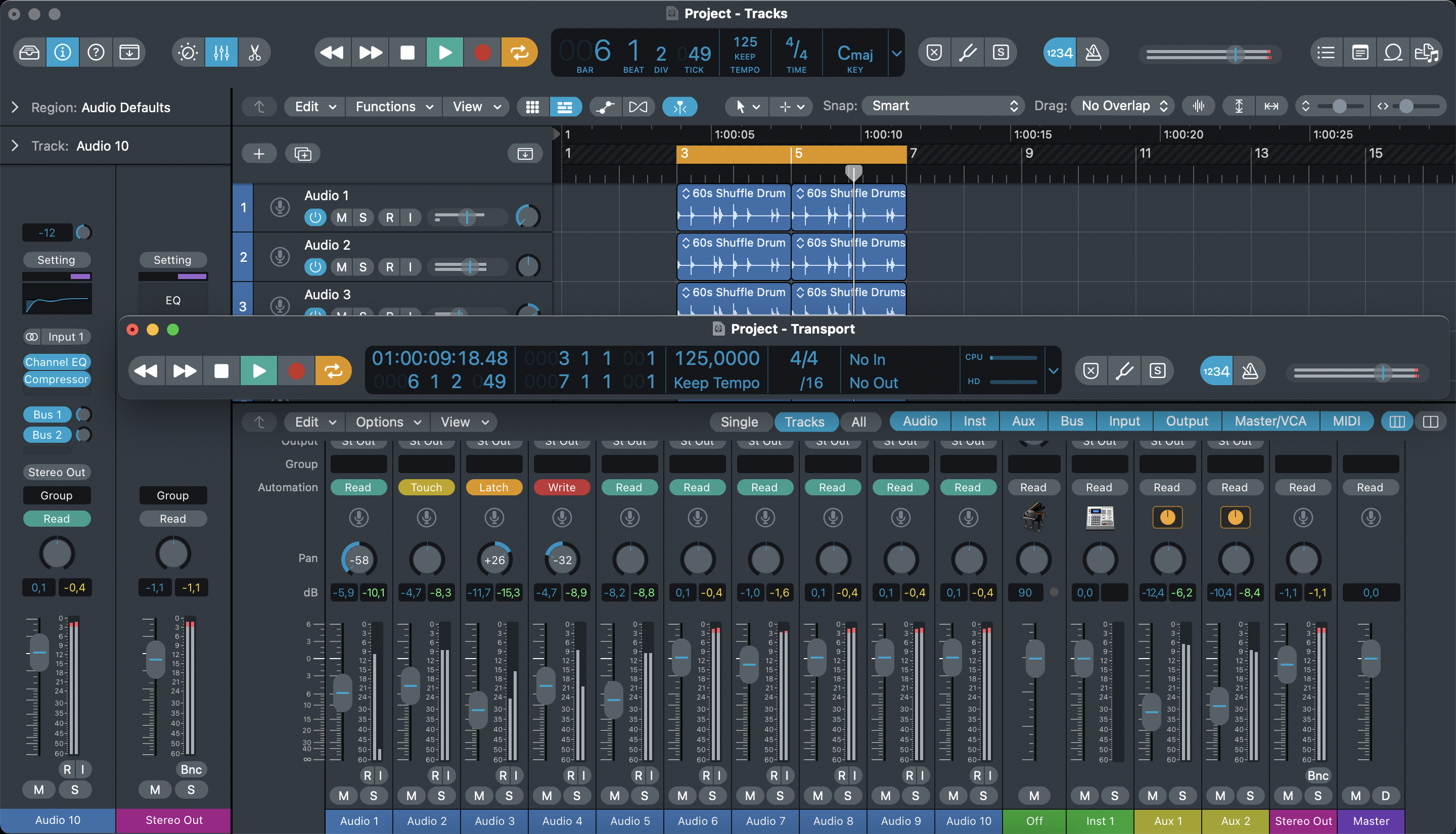Open Options menu in Mixer
Image resolution: width=1456 pixels, height=834 pixels.
(x=388, y=422)
